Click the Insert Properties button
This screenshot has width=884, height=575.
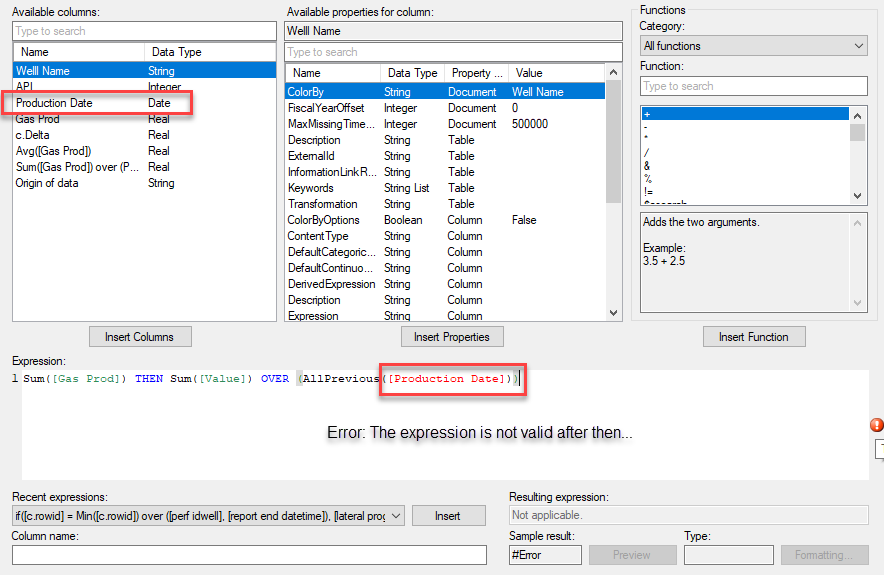click(x=452, y=337)
